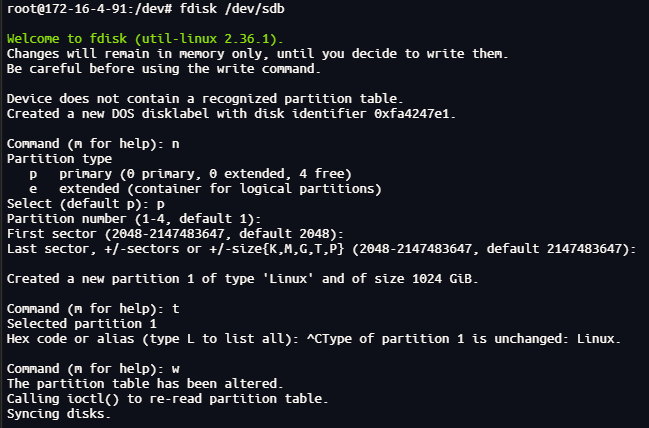This screenshot has height=428, width=649.
Task: Click the disk identifier 0xfa4247e1
Action: tap(411, 113)
